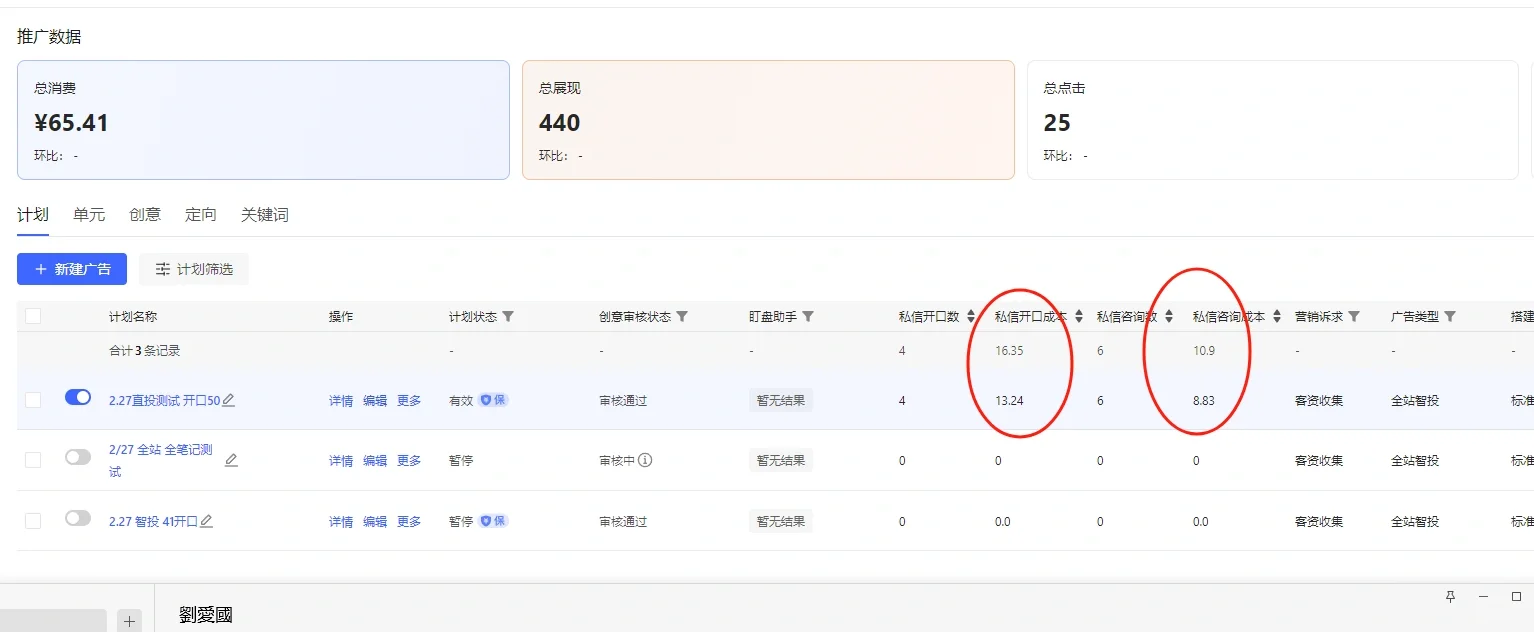This screenshot has height=632, width=1534.
Task: Sort by 私信咨询数 column arrows
Action: [1169, 317]
